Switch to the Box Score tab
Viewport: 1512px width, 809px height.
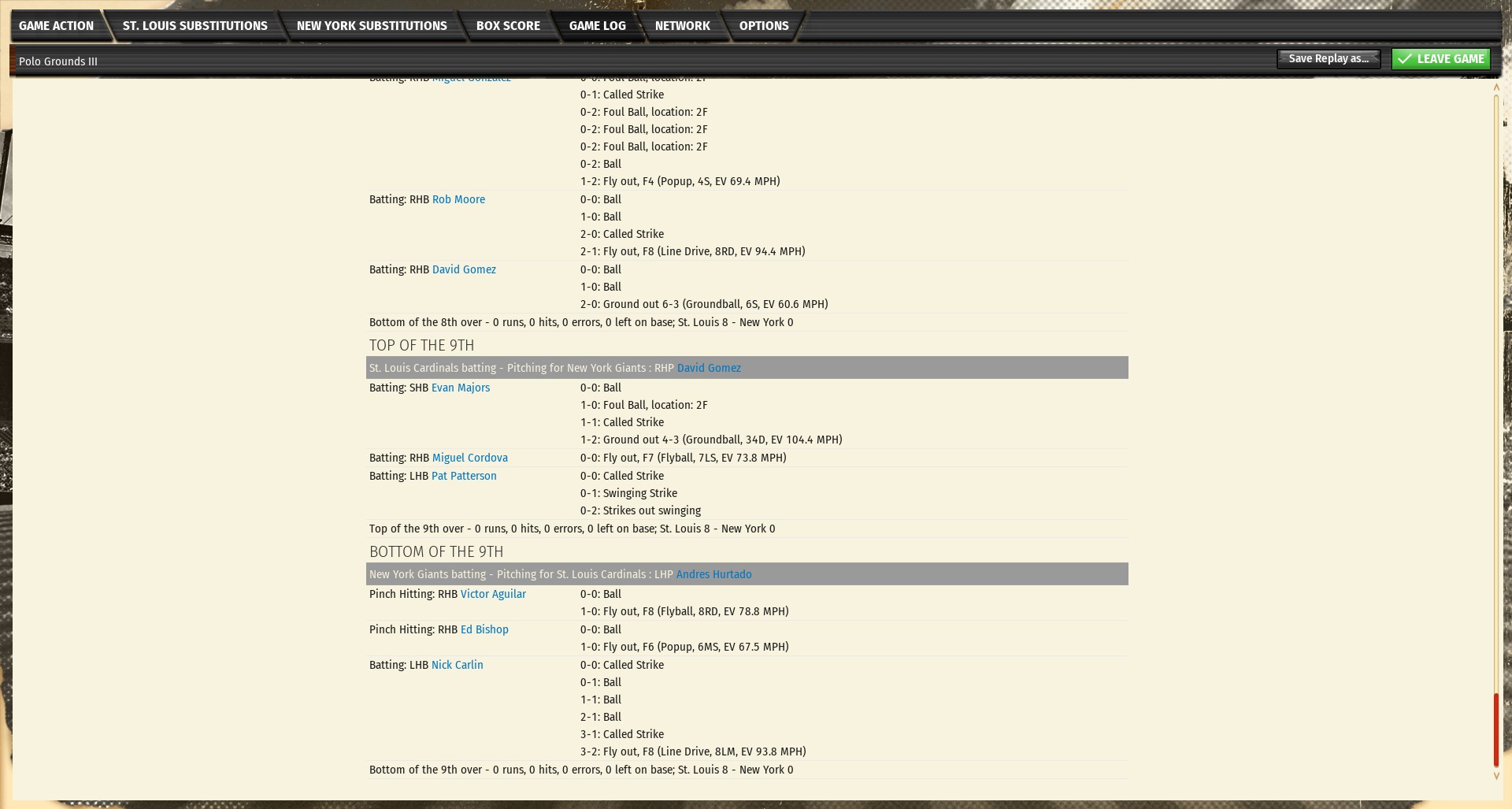[508, 26]
